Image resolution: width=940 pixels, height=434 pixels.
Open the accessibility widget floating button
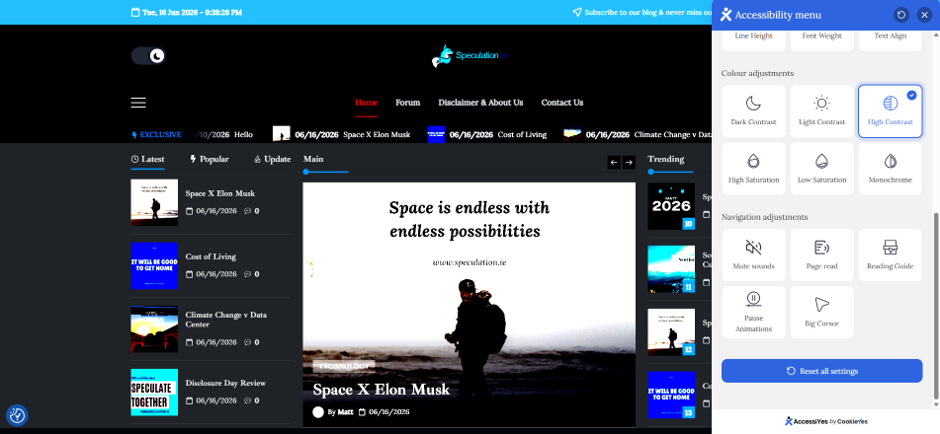[x=17, y=415]
